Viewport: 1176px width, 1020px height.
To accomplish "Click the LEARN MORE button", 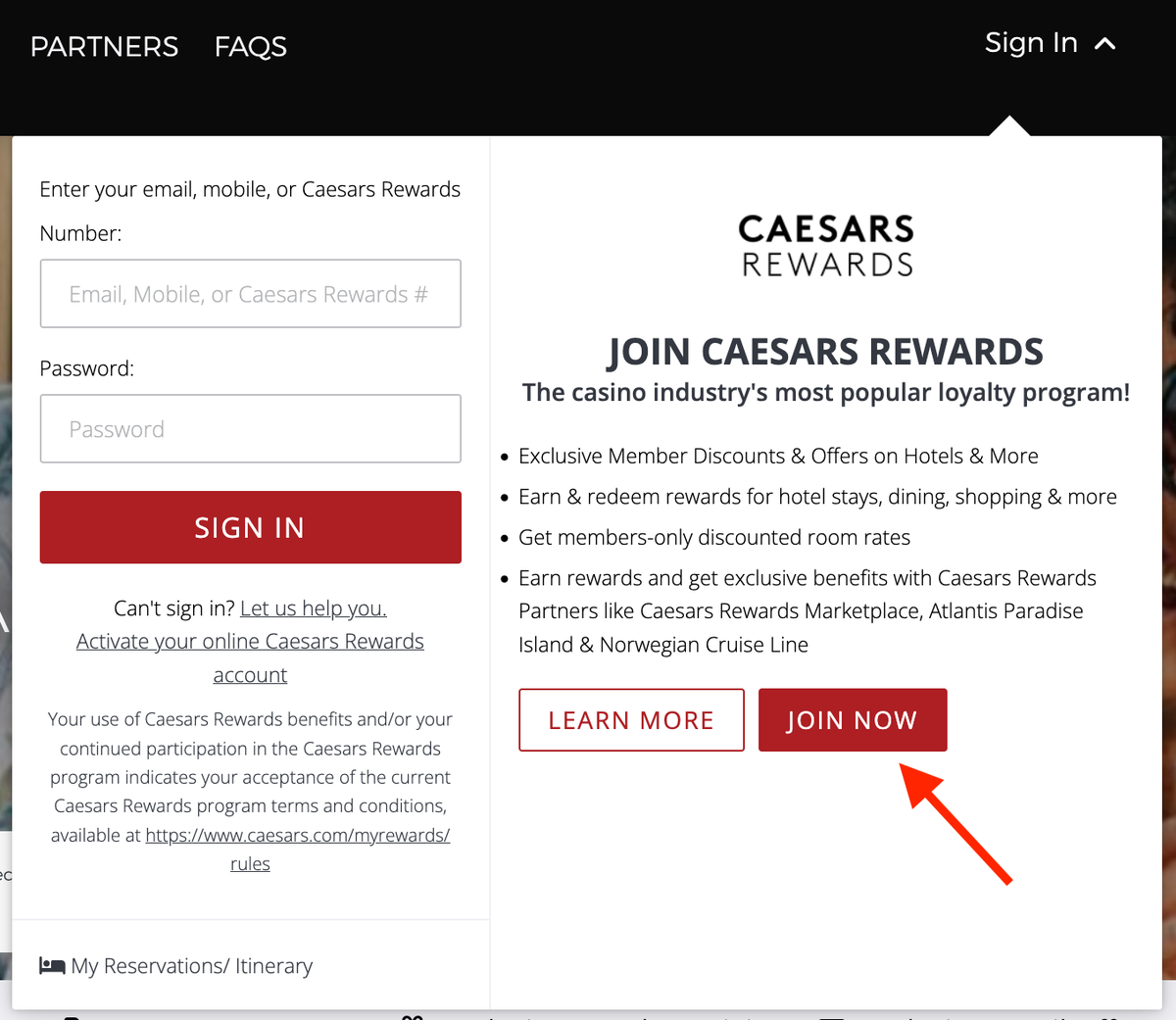I will [x=631, y=720].
